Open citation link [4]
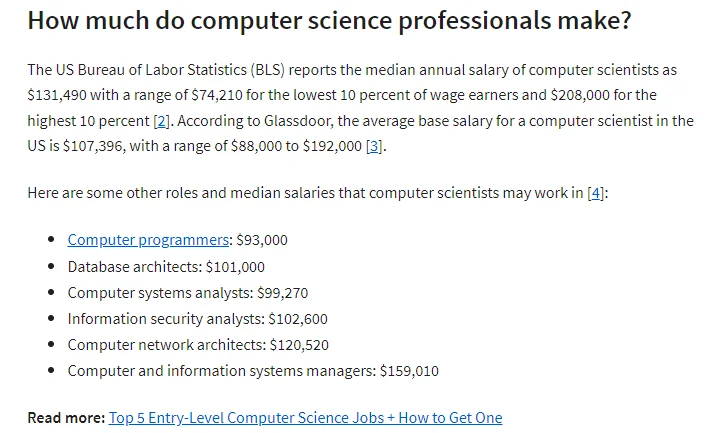 (x=594, y=193)
